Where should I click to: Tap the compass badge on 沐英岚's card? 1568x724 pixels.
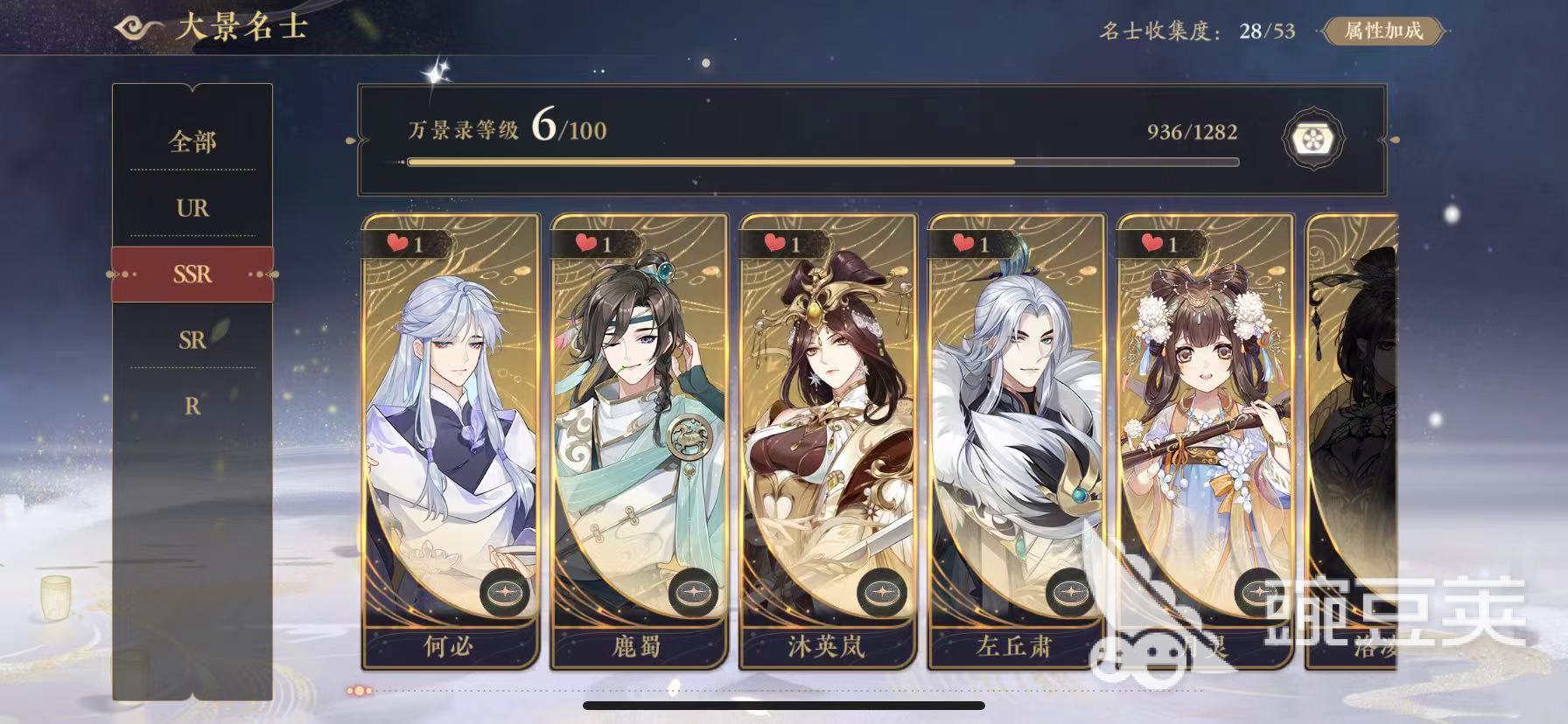coord(882,591)
